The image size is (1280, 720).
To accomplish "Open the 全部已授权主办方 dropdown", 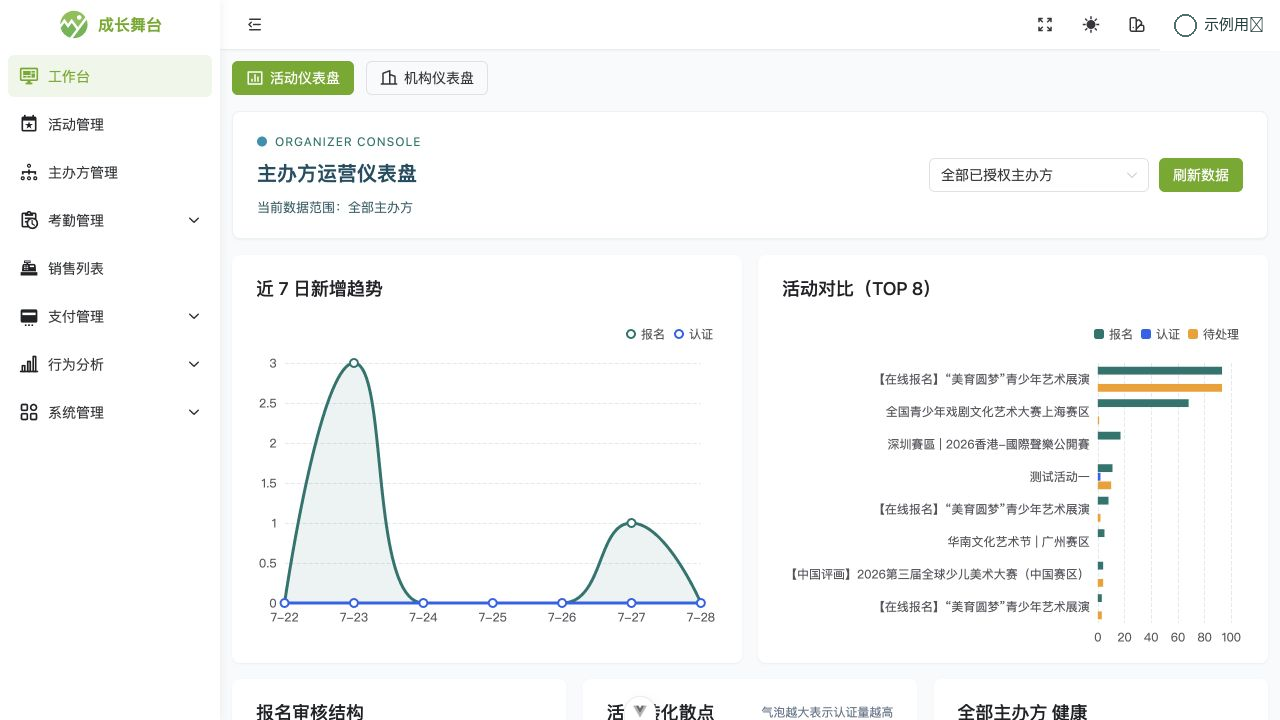I will (x=1038, y=175).
